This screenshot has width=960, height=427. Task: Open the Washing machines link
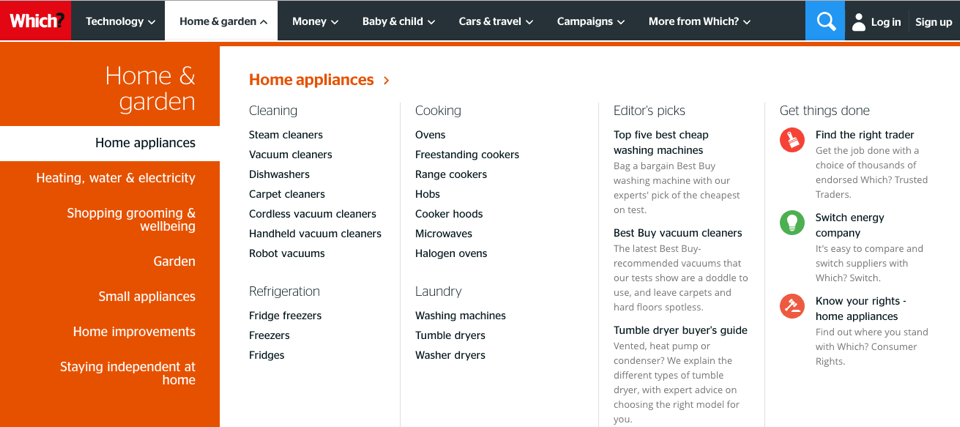(460, 316)
